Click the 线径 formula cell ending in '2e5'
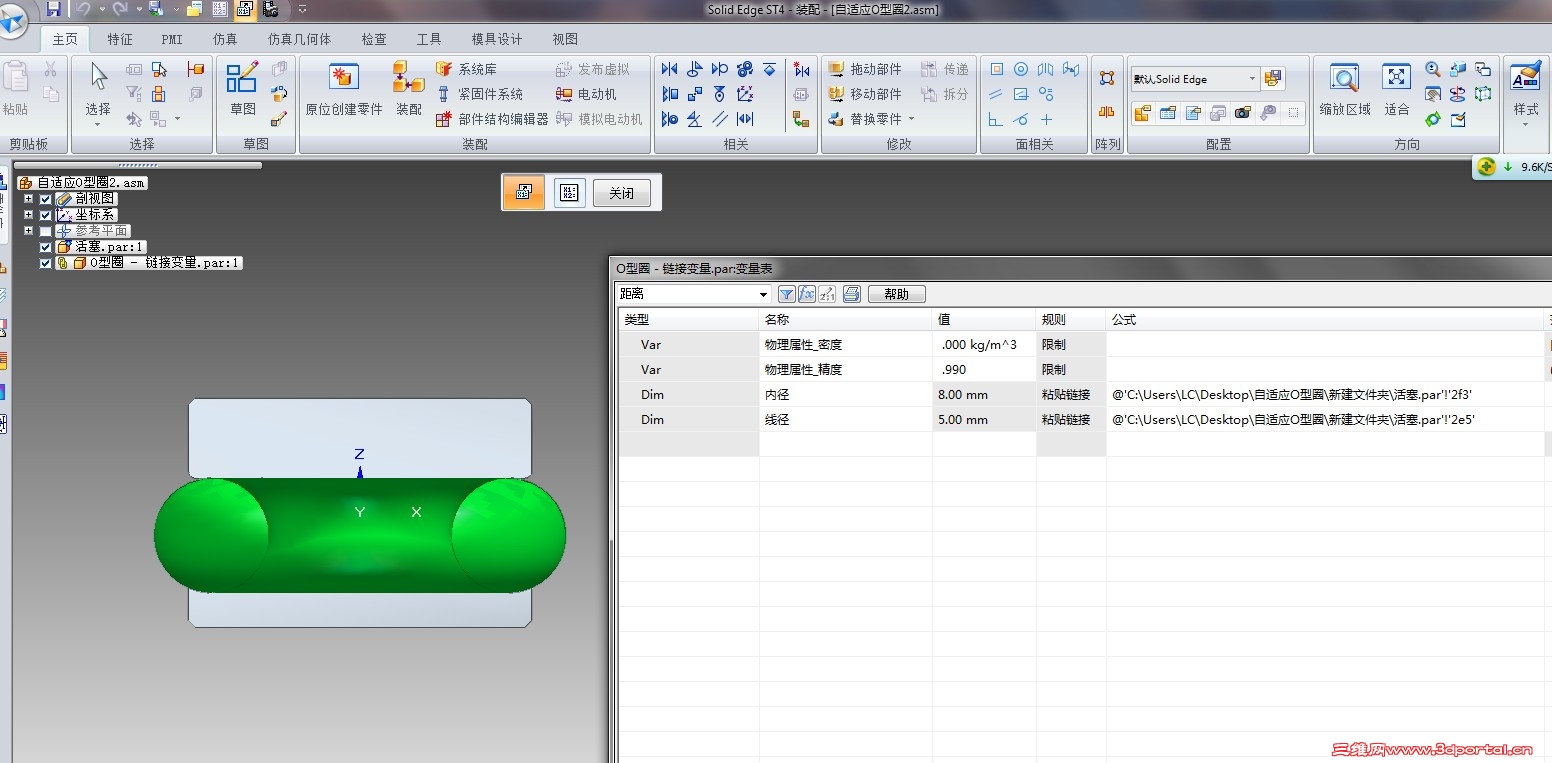The height and width of the screenshot is (763, 1552). pyautogui.click(x=1325, y=420)
